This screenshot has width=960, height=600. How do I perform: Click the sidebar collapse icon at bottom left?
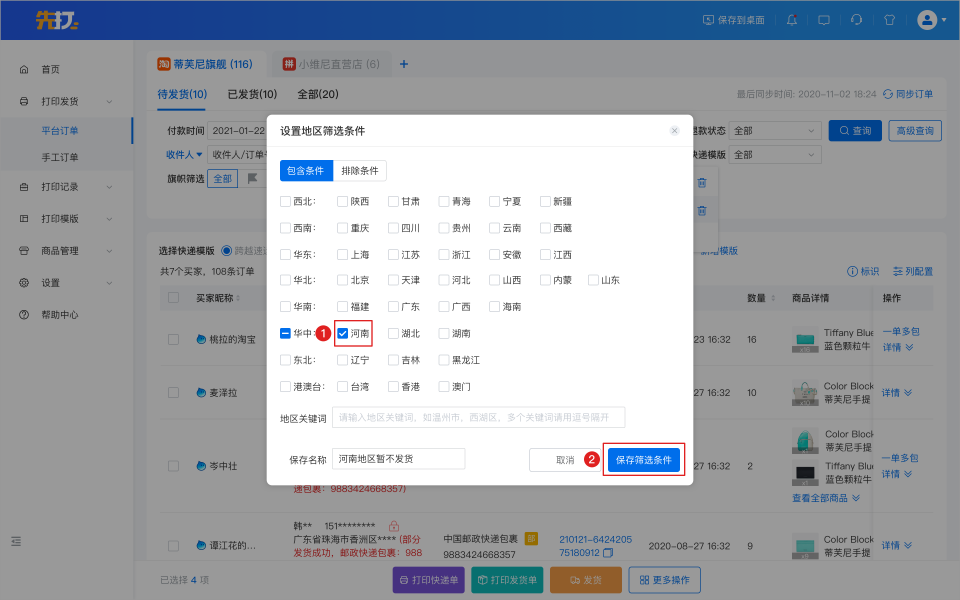16,541
